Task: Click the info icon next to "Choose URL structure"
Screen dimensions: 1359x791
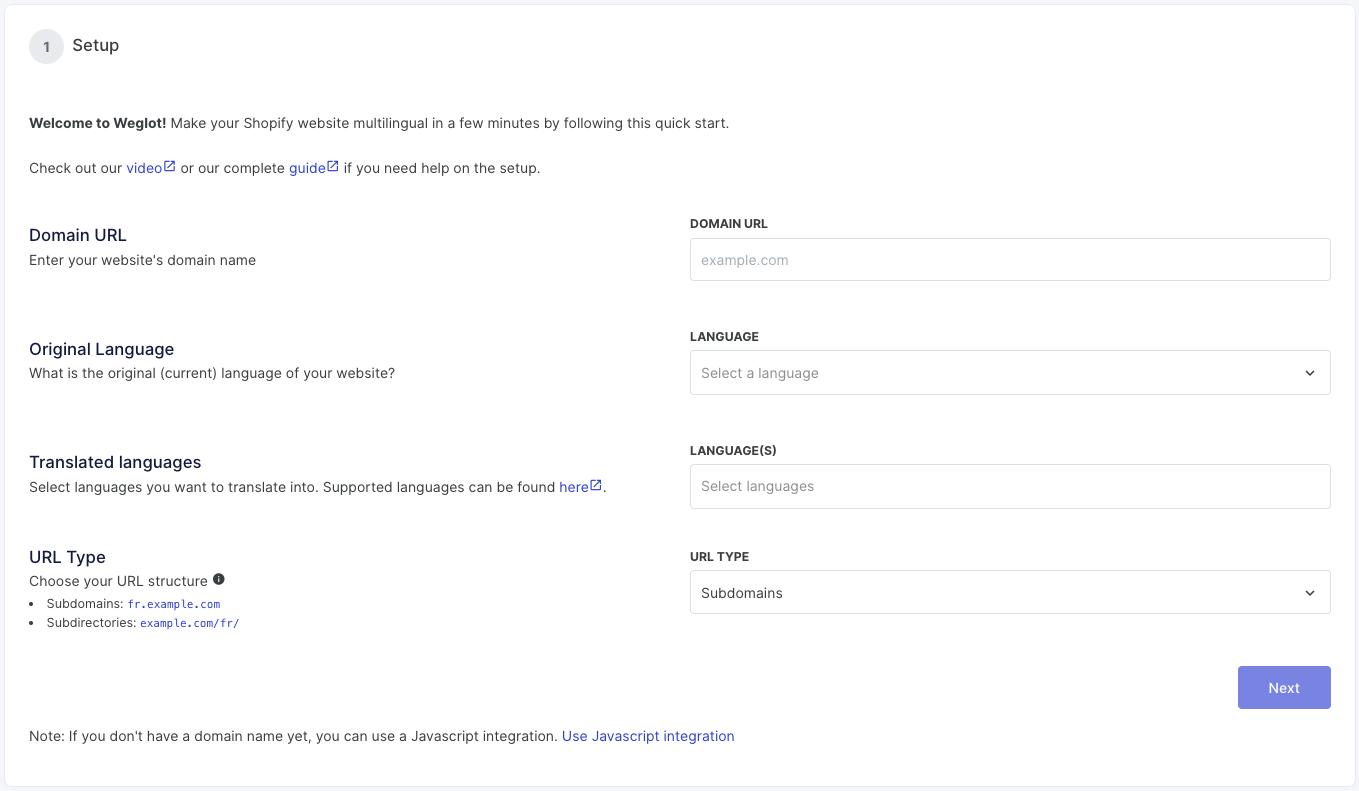Action: 219,578
